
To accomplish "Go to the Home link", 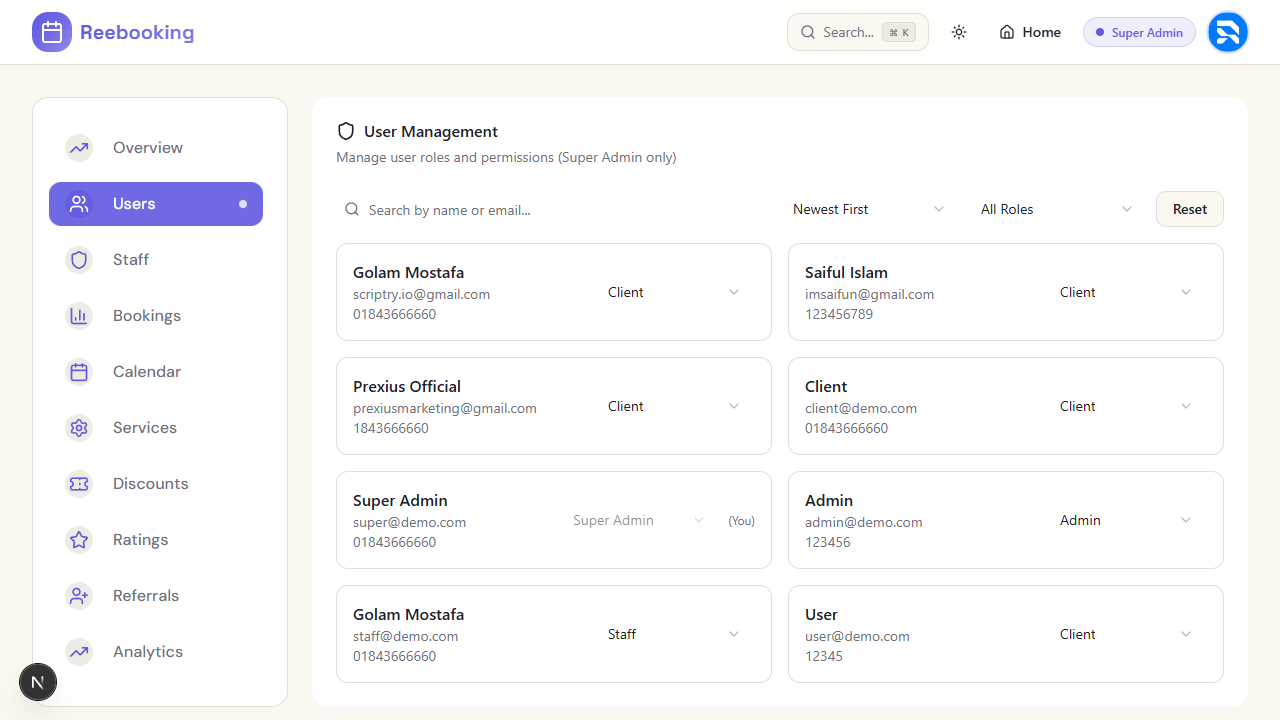I will click(x=1030, y=32).
